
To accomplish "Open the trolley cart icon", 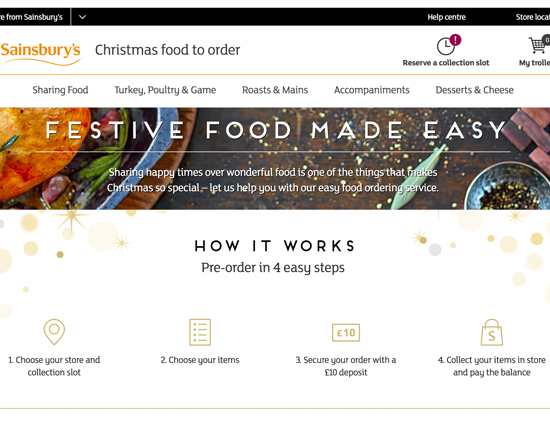I will click(538, 45).
